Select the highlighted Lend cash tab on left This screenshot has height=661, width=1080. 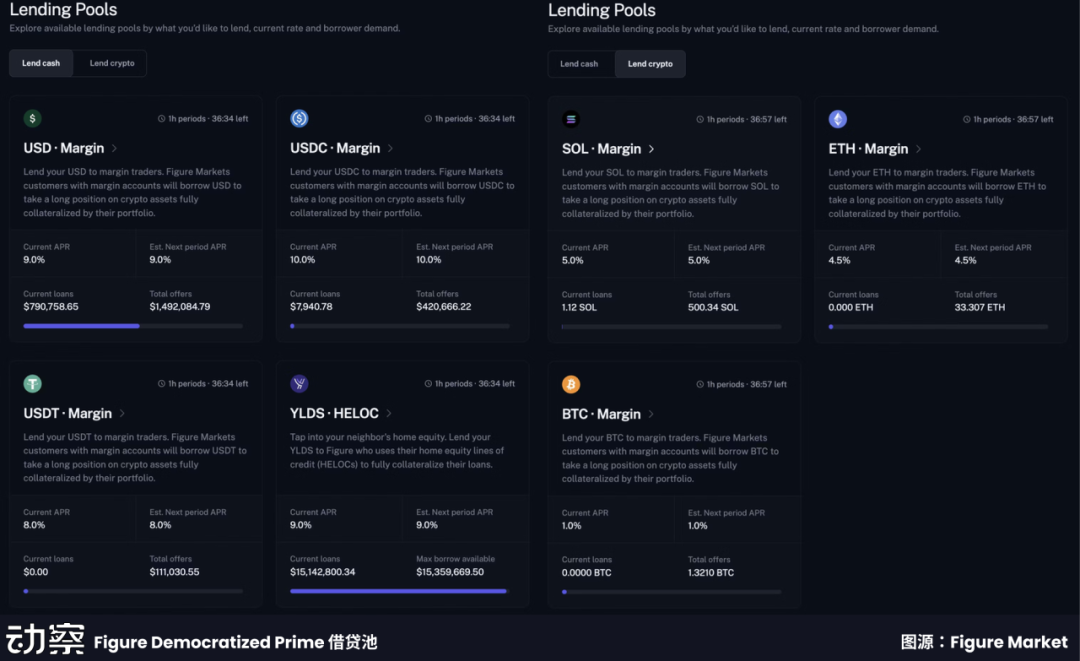point(41,63)
